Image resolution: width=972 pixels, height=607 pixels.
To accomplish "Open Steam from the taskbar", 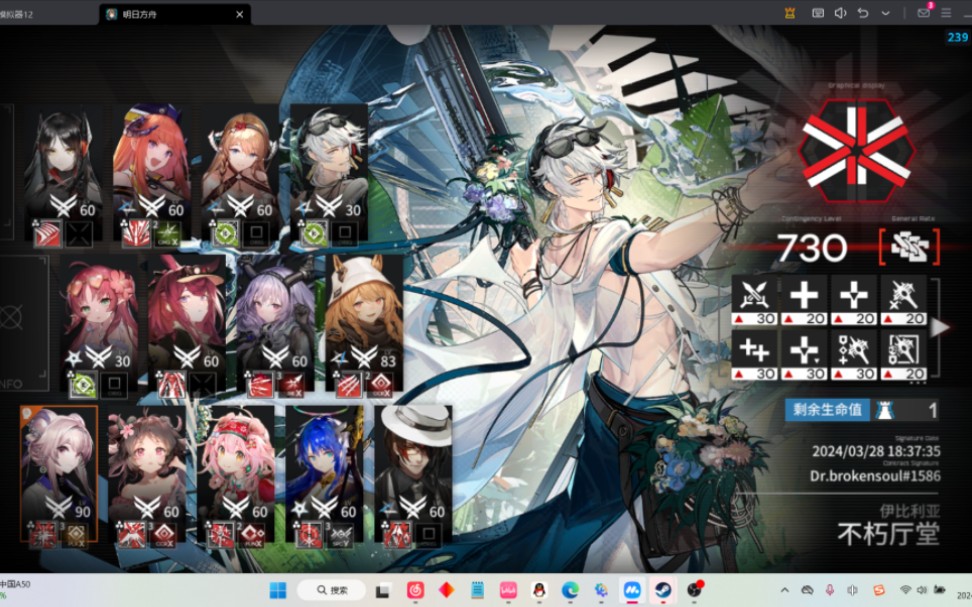I will click(x=663, y=590).
